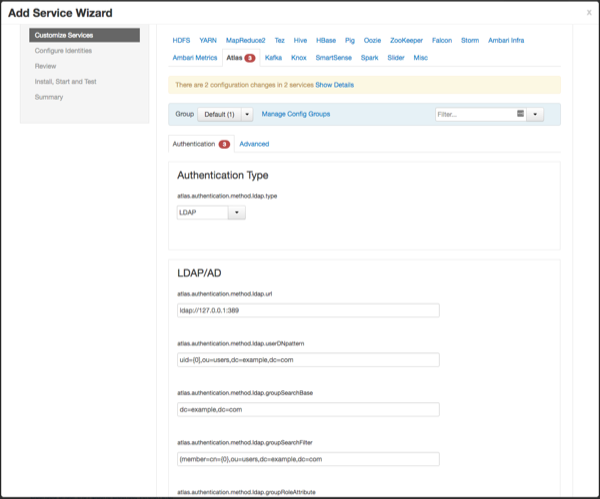This screenshot has width=600, height=499.
Task: Switch to the Kafka service tab
Action: point(273,58)
